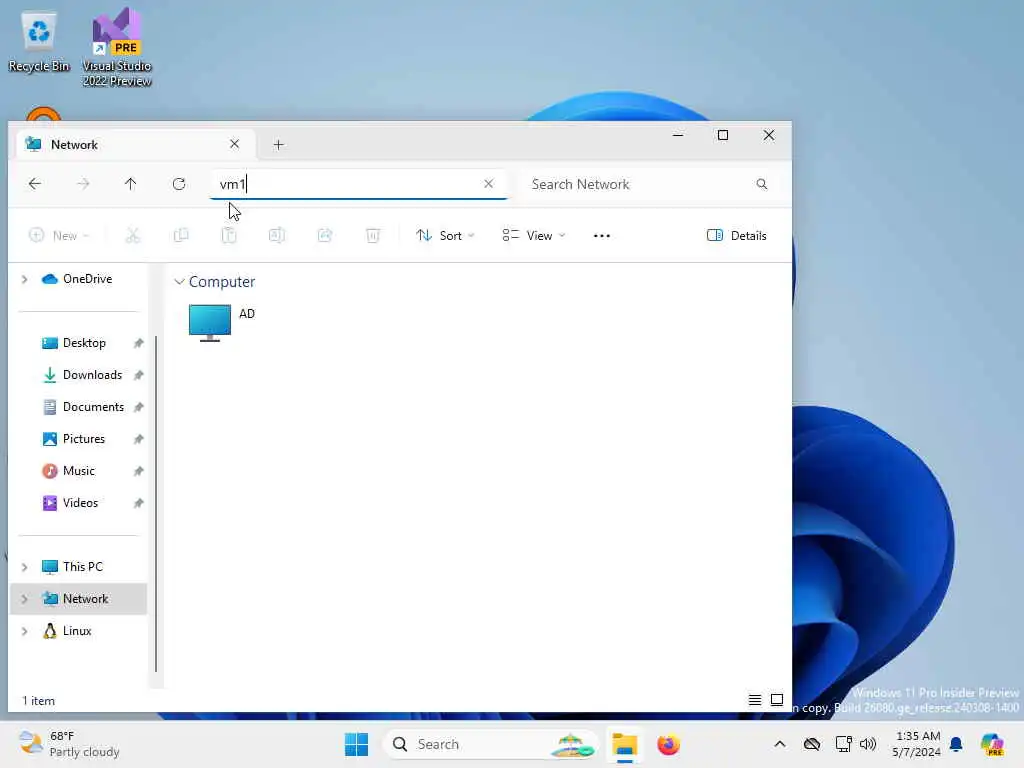Click the cloud-off sync status tray icon

pos(812,744)
